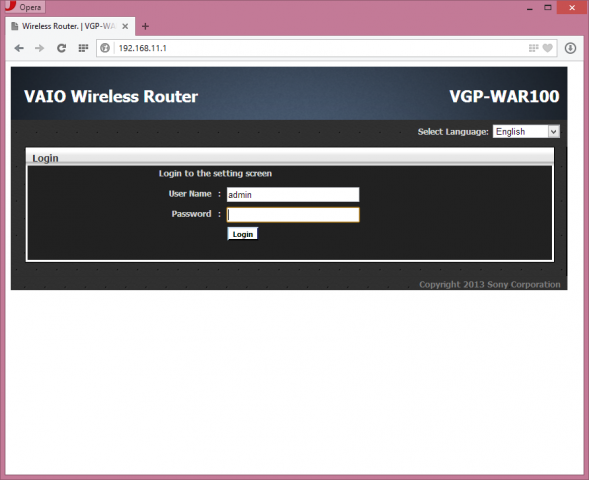Viewport: 589px width, 480px height.
Task: Maximize the Opera window
Action: point(548,8)
